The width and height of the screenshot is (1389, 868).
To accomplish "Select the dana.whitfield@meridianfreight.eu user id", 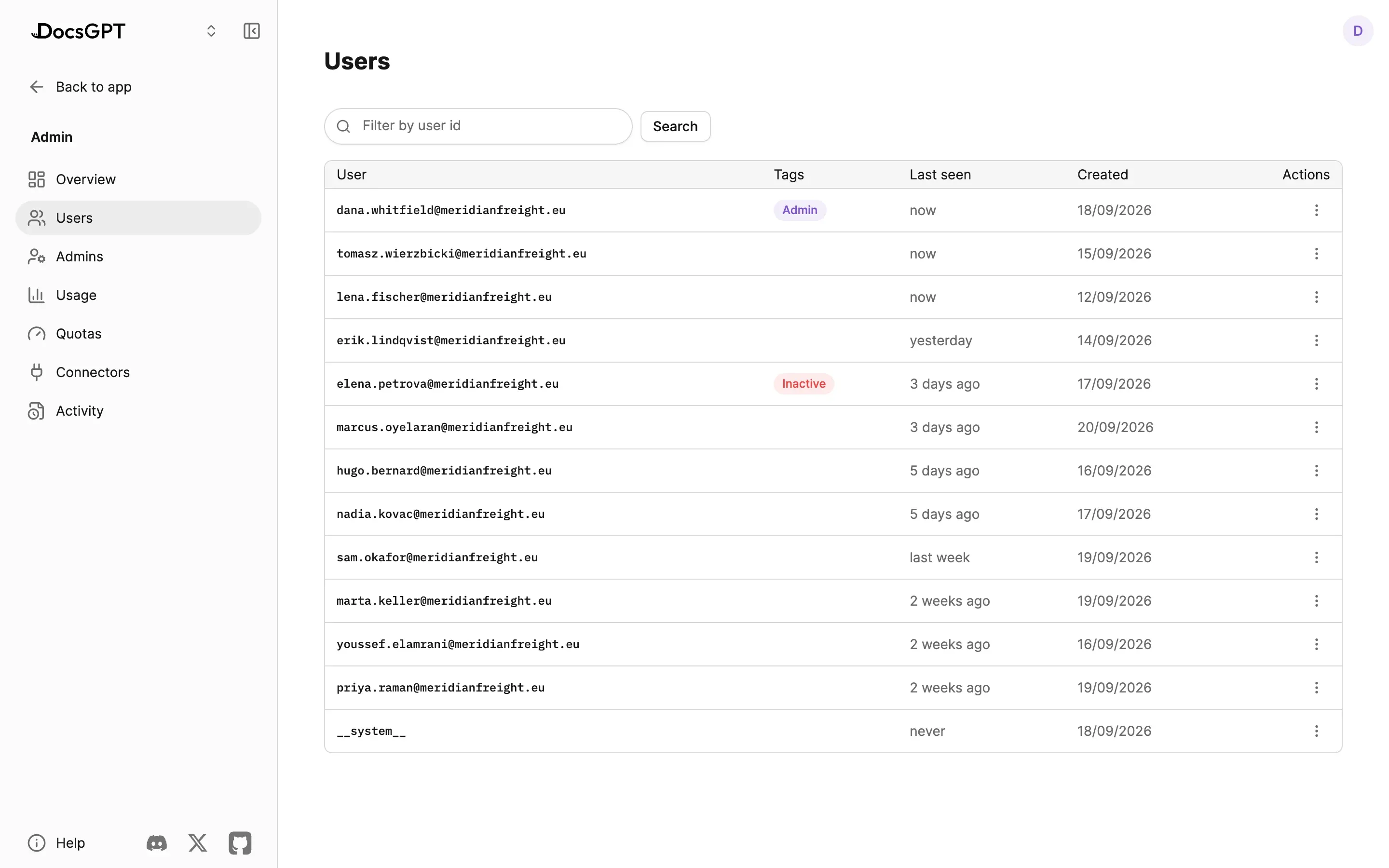I will [450, 210].
